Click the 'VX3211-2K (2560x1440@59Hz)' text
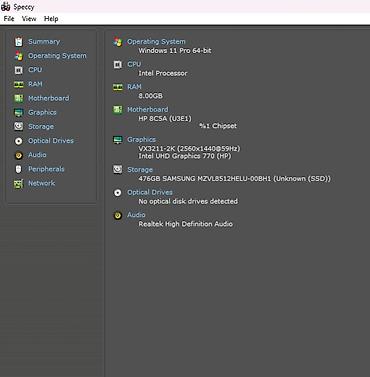 [189, 148]
